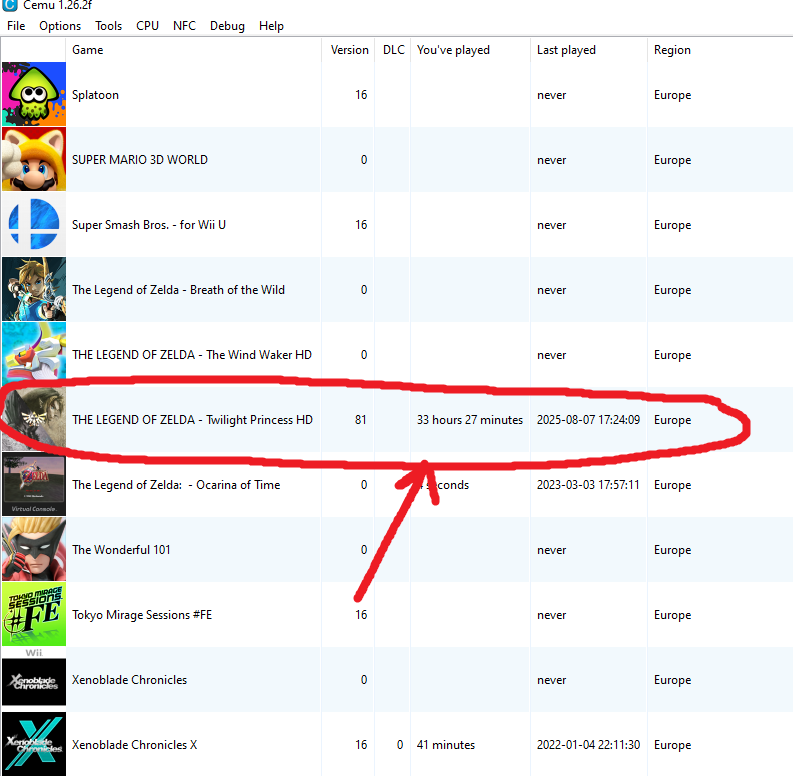Open the Options menu
This screenshot has width=793, height=776.
[x=60, y=26]
